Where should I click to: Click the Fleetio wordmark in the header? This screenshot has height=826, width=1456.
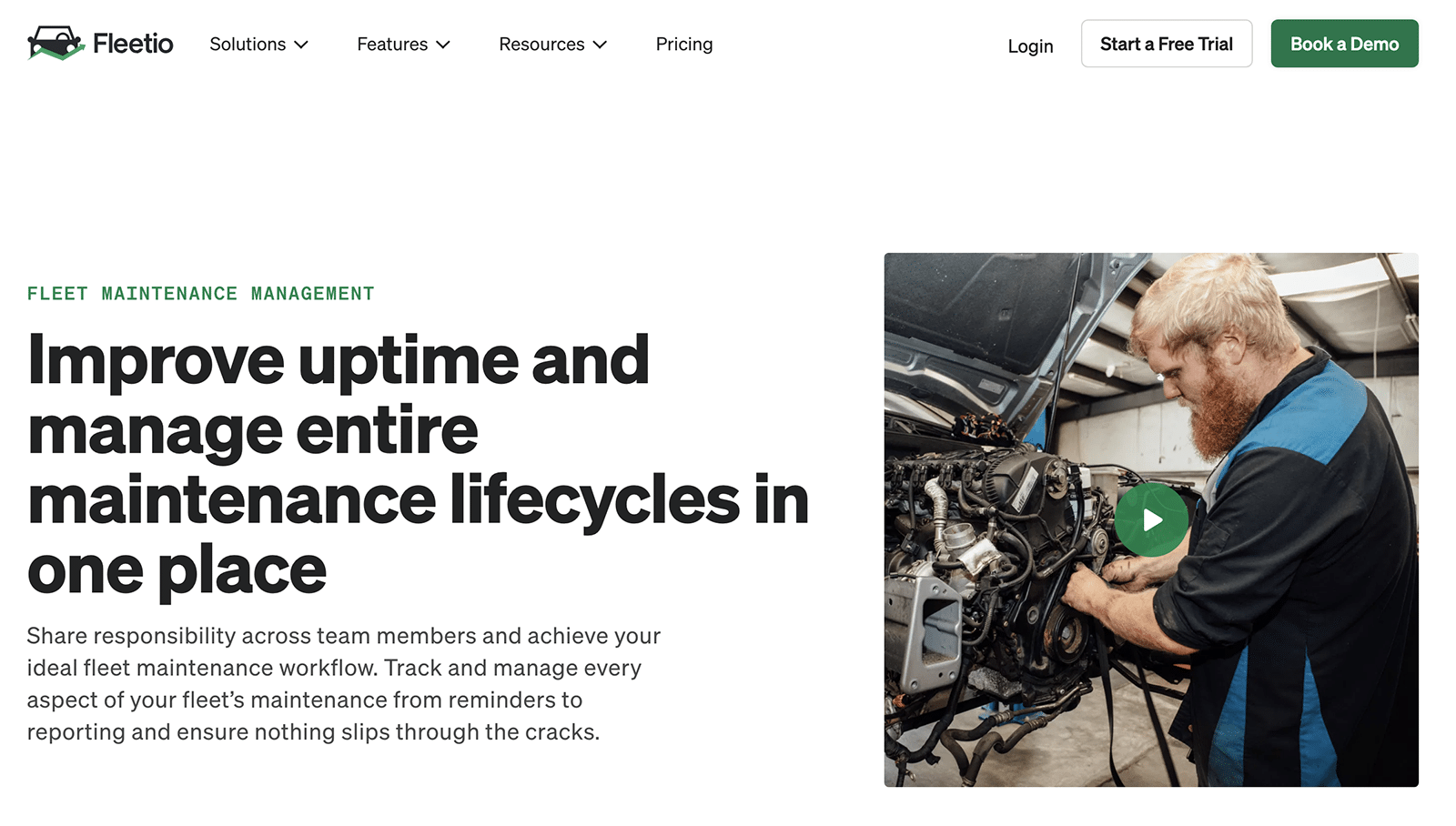[x=132, y=44]
